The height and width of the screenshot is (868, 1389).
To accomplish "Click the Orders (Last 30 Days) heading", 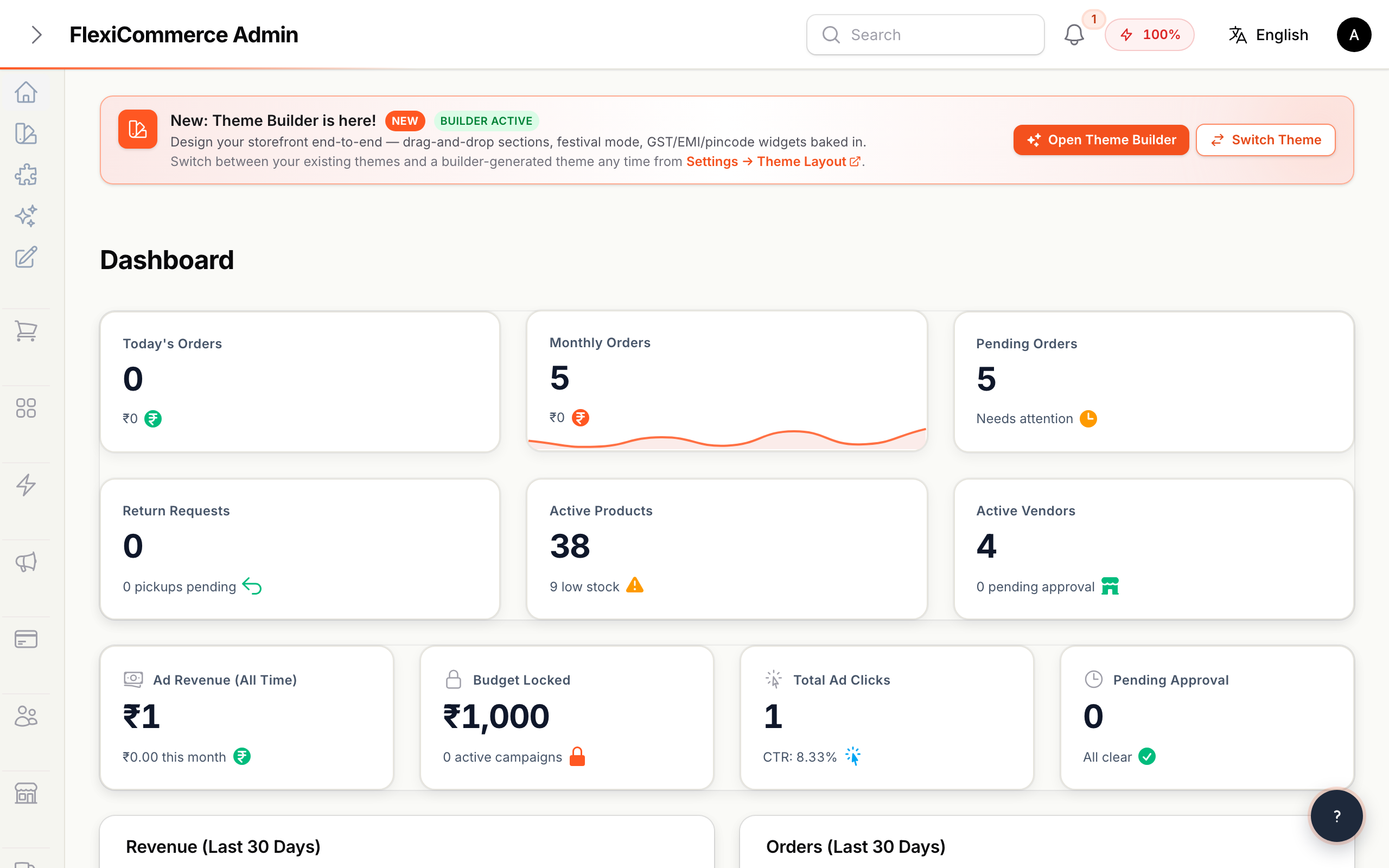I will (x=856, y=847).
